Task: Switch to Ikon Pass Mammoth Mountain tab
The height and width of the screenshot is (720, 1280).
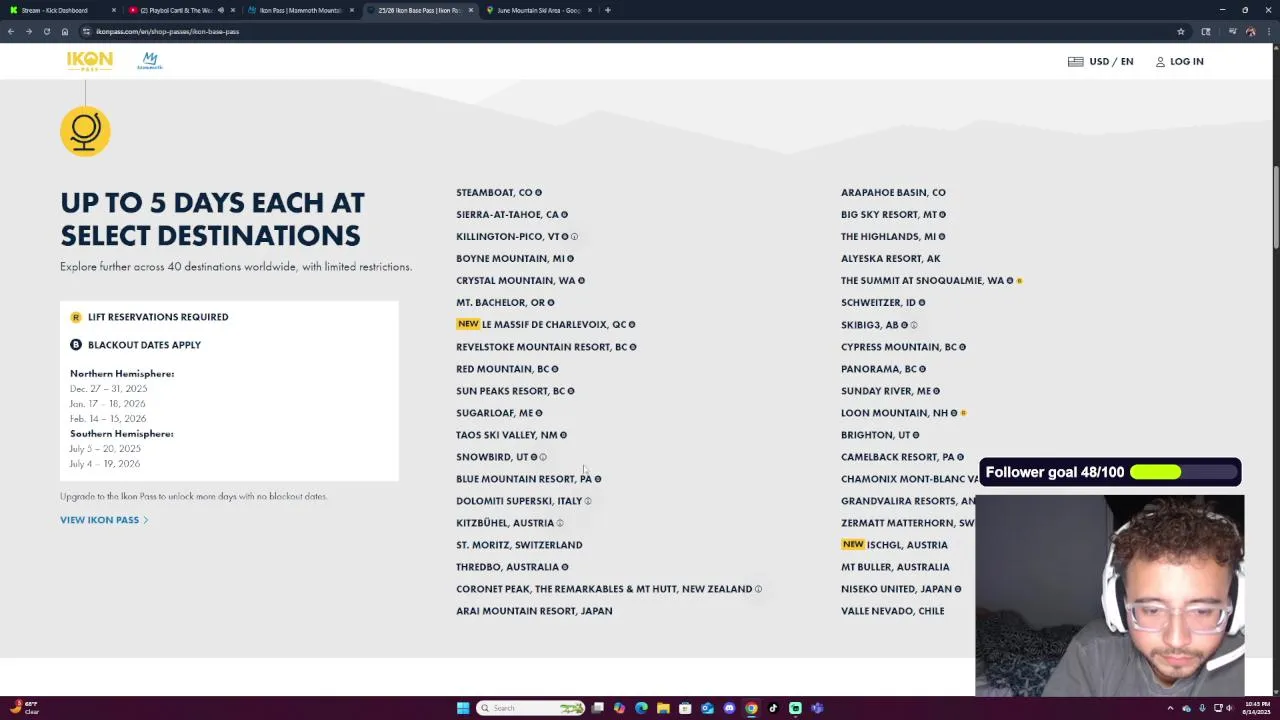Action: 300,10
